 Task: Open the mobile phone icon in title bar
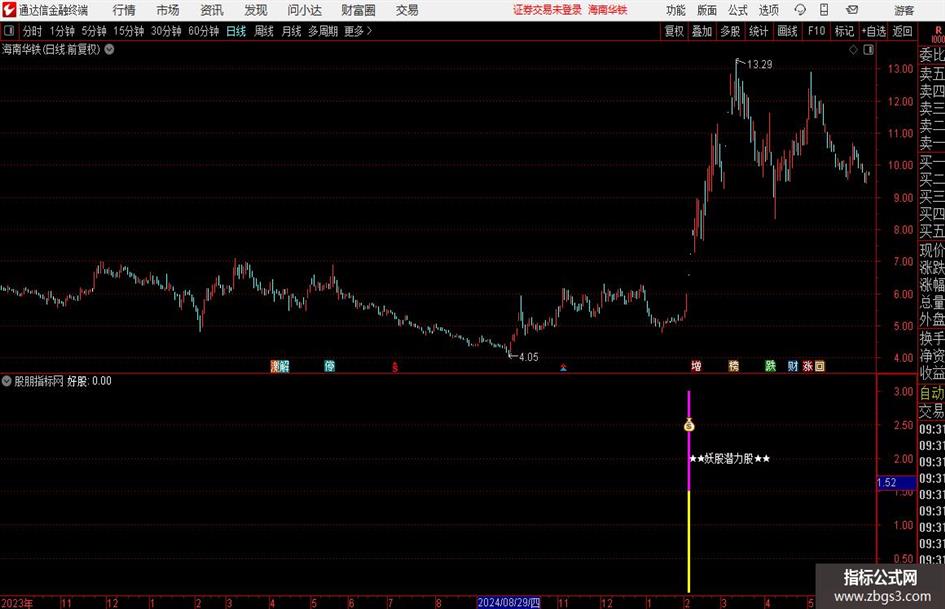point(824,10)
